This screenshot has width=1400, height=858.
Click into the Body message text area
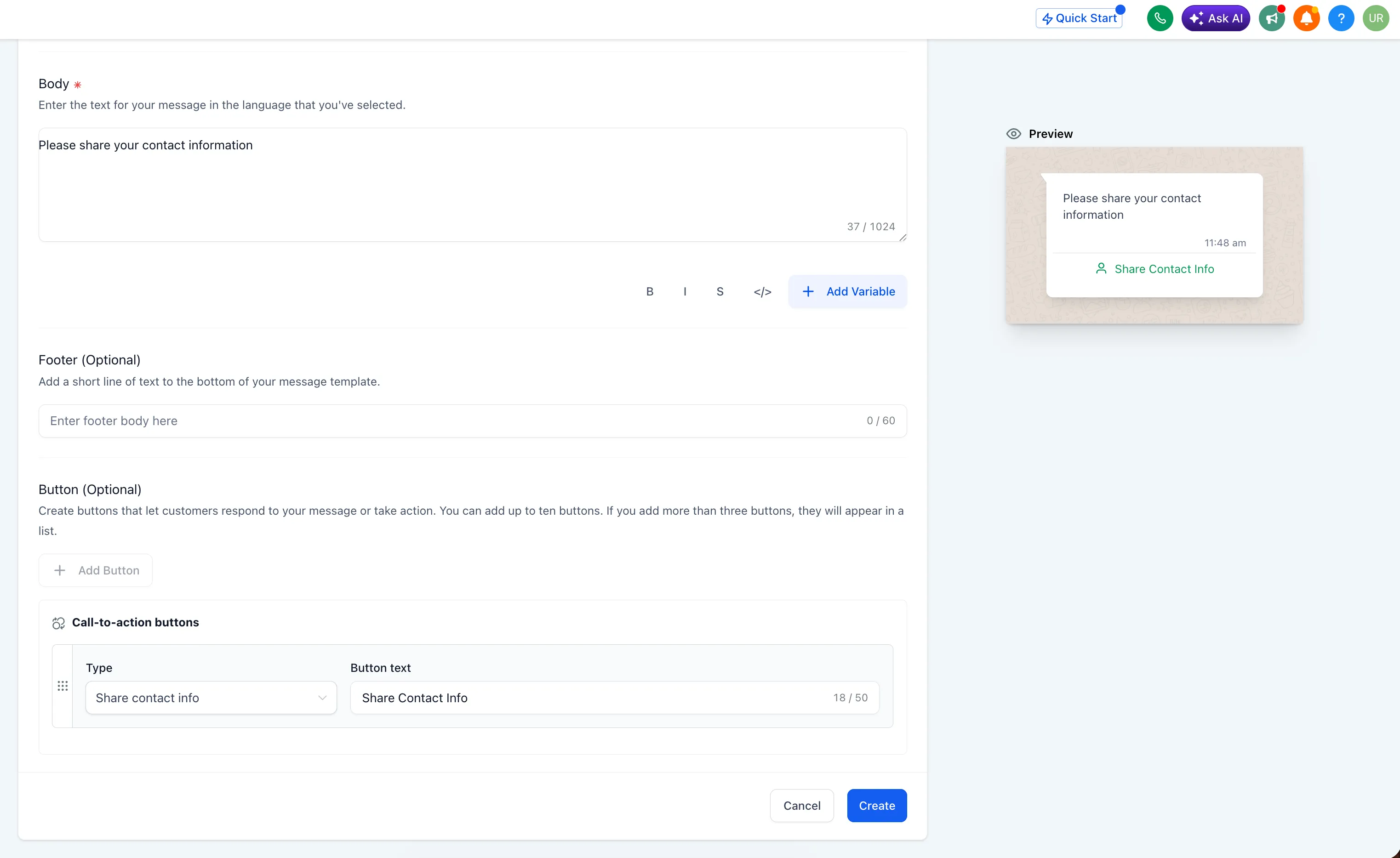tap(472, 185)
